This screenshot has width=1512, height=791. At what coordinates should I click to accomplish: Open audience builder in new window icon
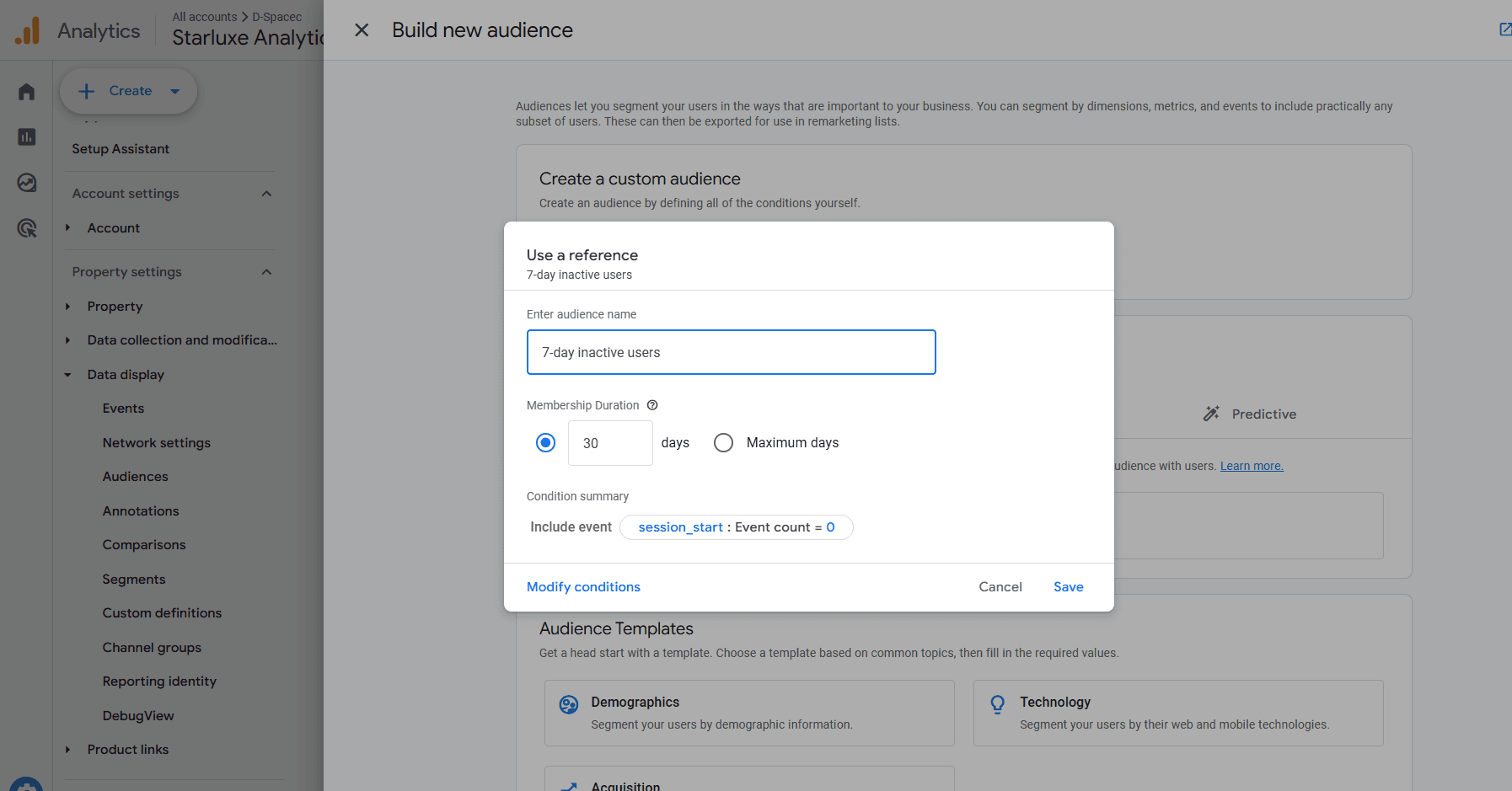click(1504, 29)
